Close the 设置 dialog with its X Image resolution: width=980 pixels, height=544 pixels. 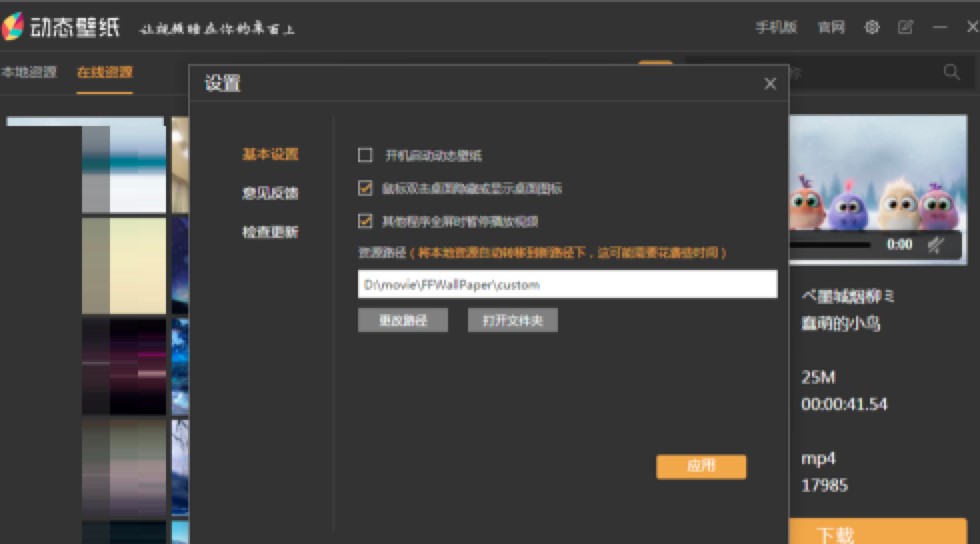pyautogui.click(x=770, y=84)
